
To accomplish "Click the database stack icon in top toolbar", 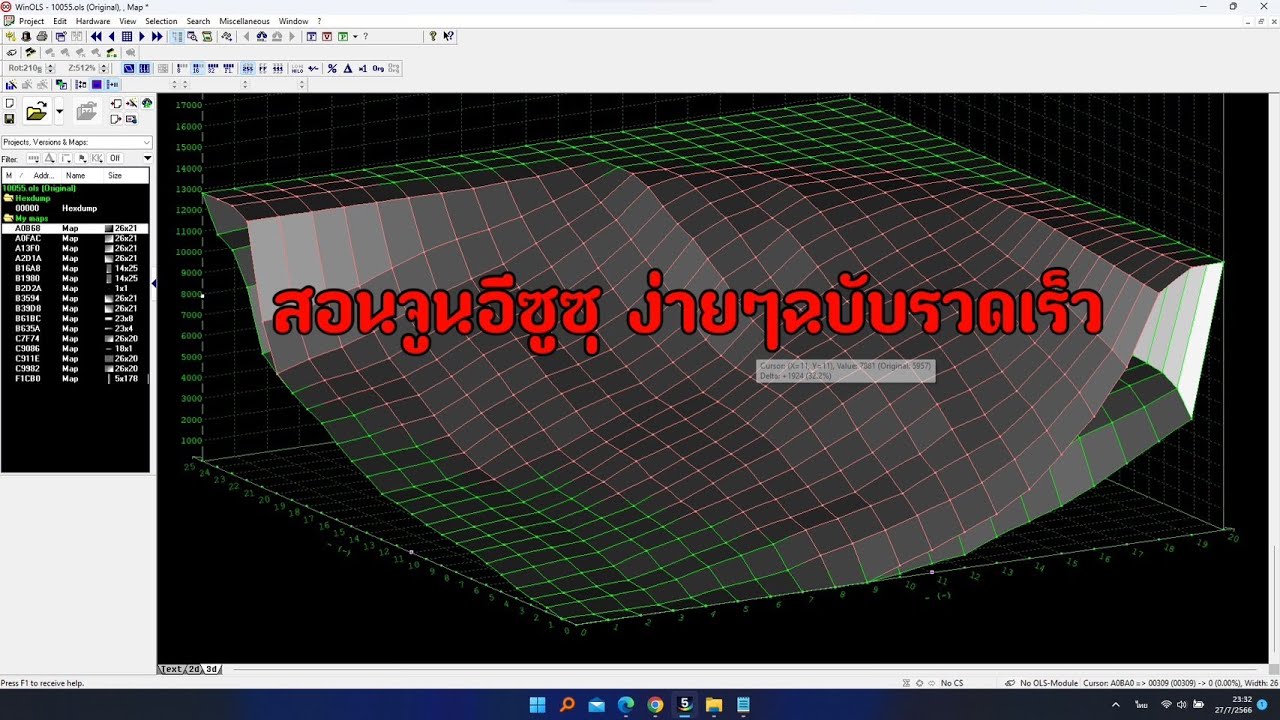I will pos(25,36).
